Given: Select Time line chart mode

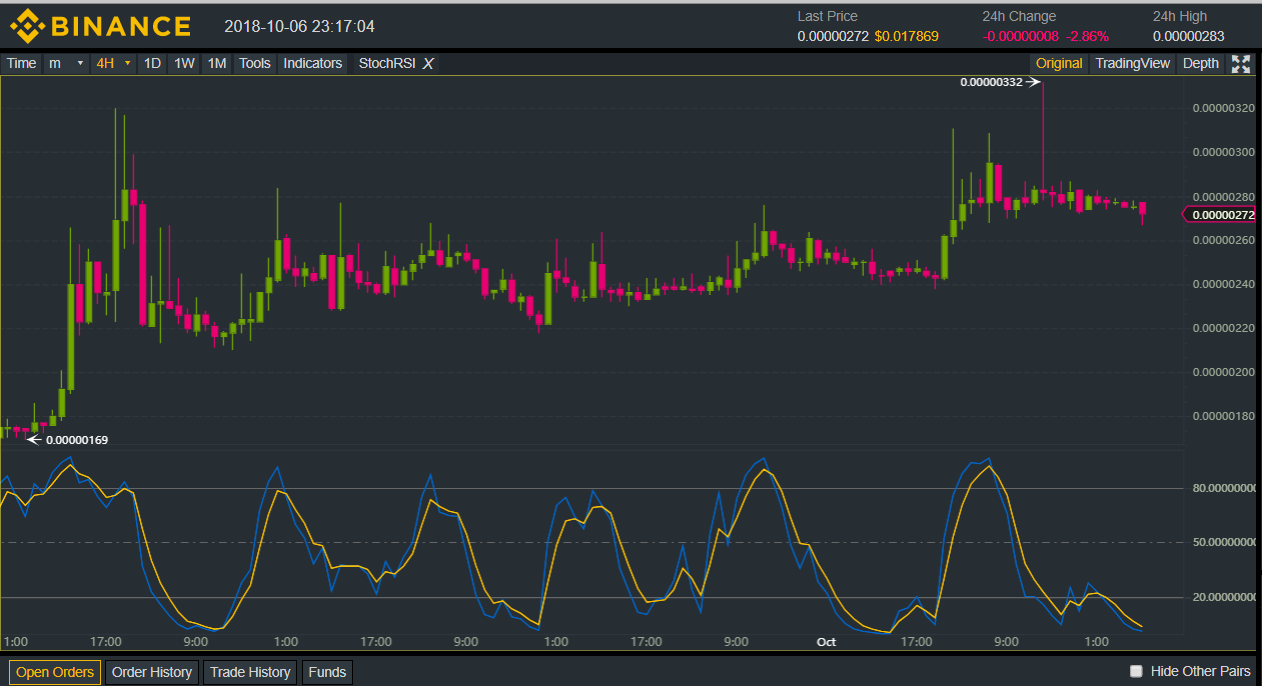Looking at the screenshot, I should [x=21, y=64].
